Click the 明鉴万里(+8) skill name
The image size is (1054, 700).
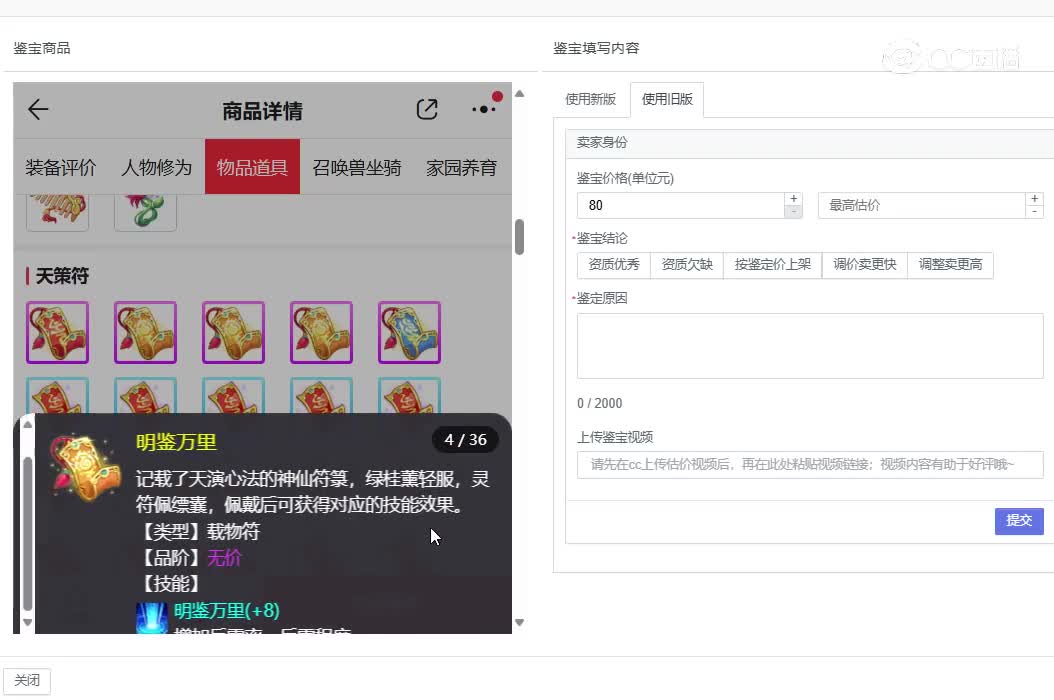click(227, 611)
